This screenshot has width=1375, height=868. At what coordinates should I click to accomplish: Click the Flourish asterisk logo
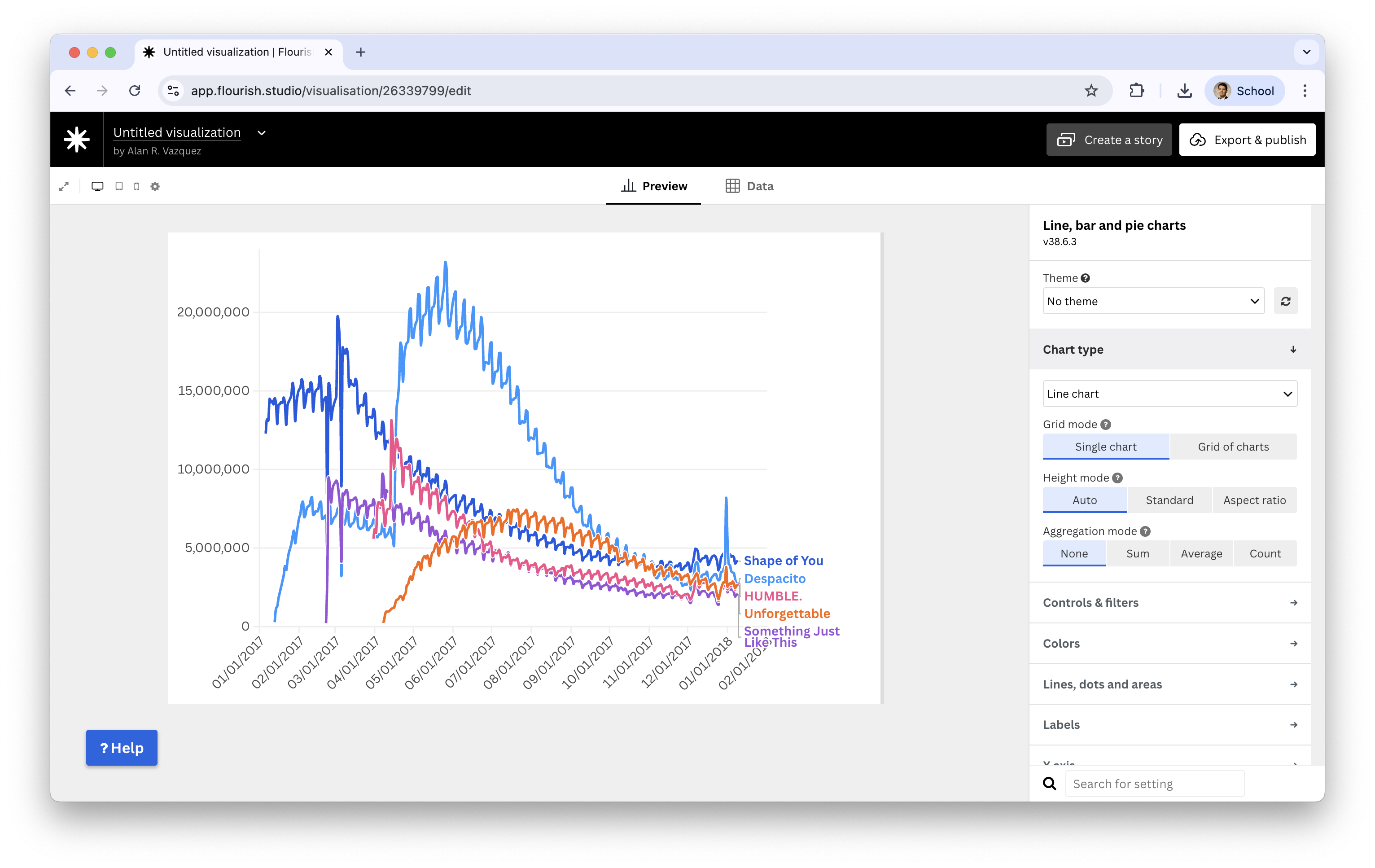click(77, 140)
